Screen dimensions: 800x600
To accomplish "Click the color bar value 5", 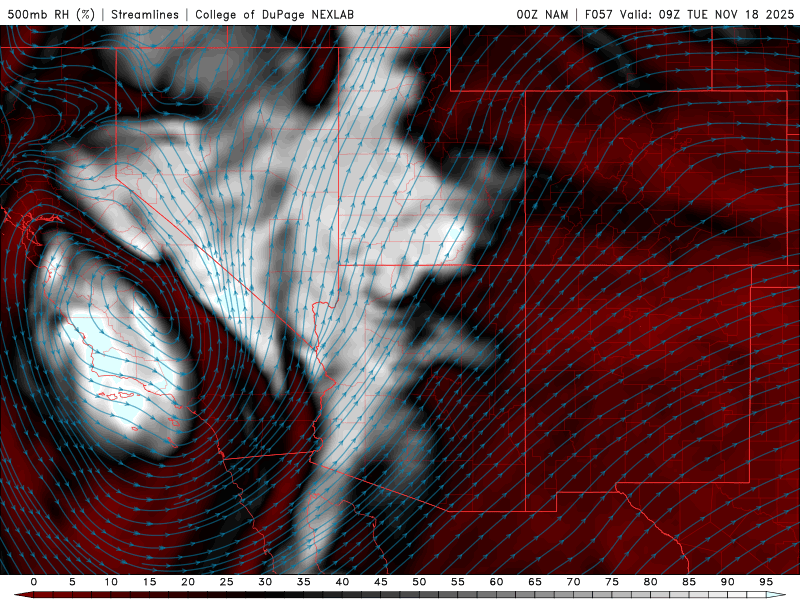I will [x=72, y=582].
